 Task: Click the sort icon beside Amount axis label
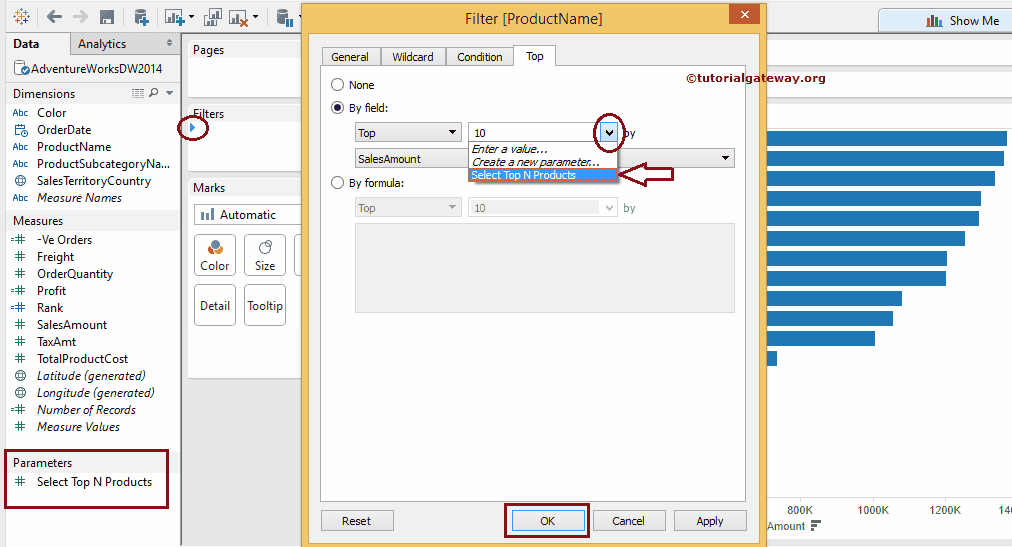pos(815,526)
